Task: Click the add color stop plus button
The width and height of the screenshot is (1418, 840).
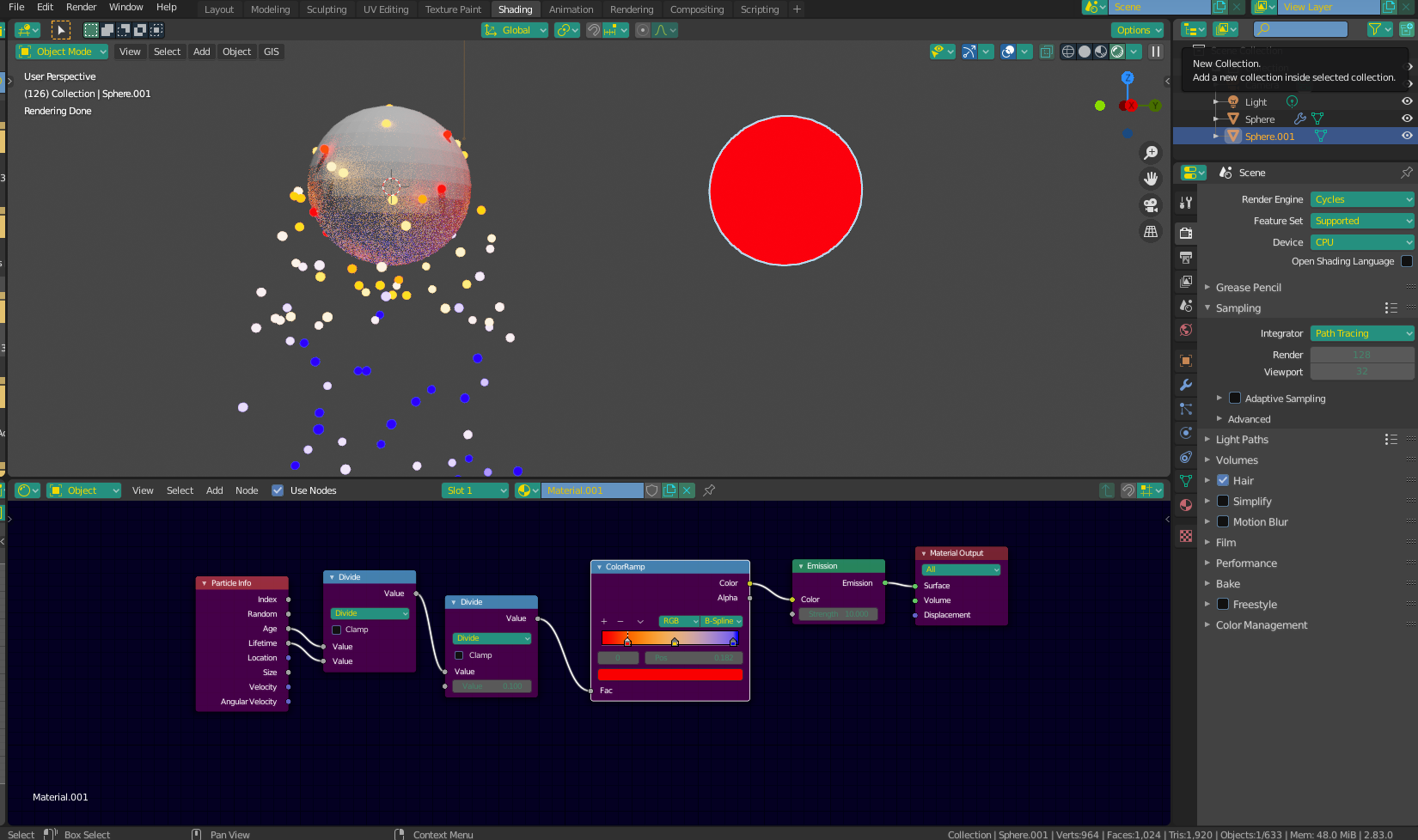Action: [604, 621]
